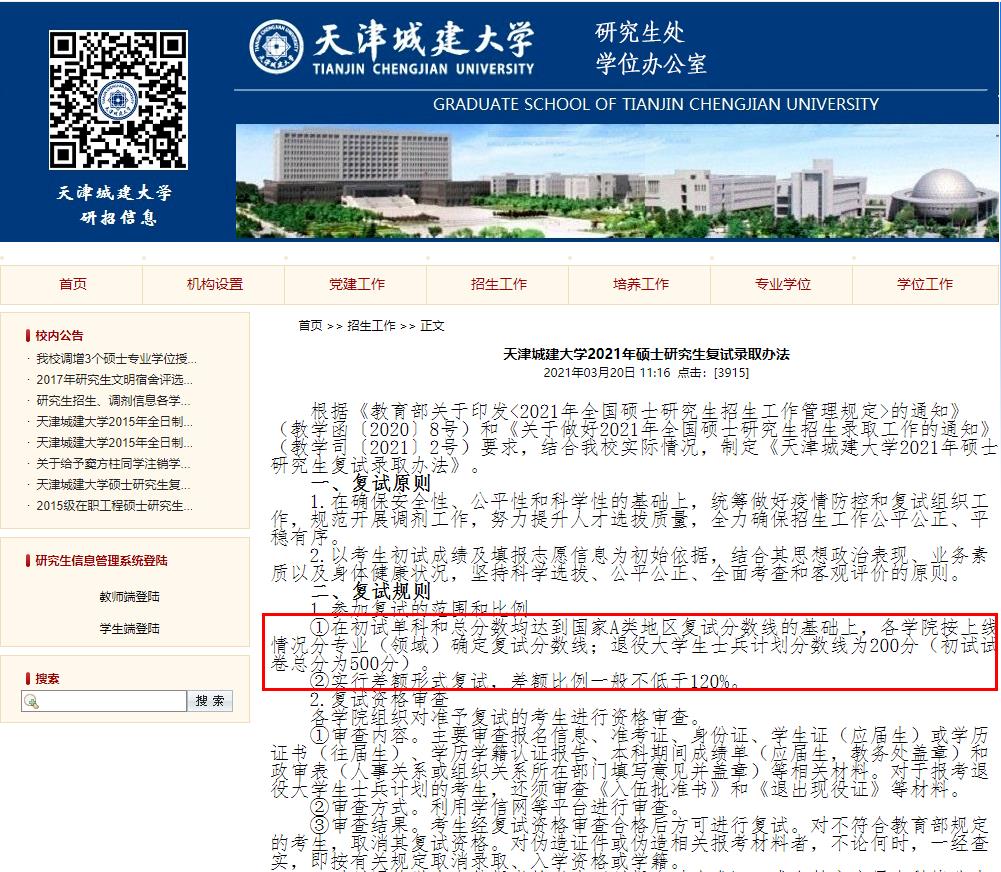Open the 教师端登陆 login link
This screenshot has width=1001, height=872.
click(129, 597)
